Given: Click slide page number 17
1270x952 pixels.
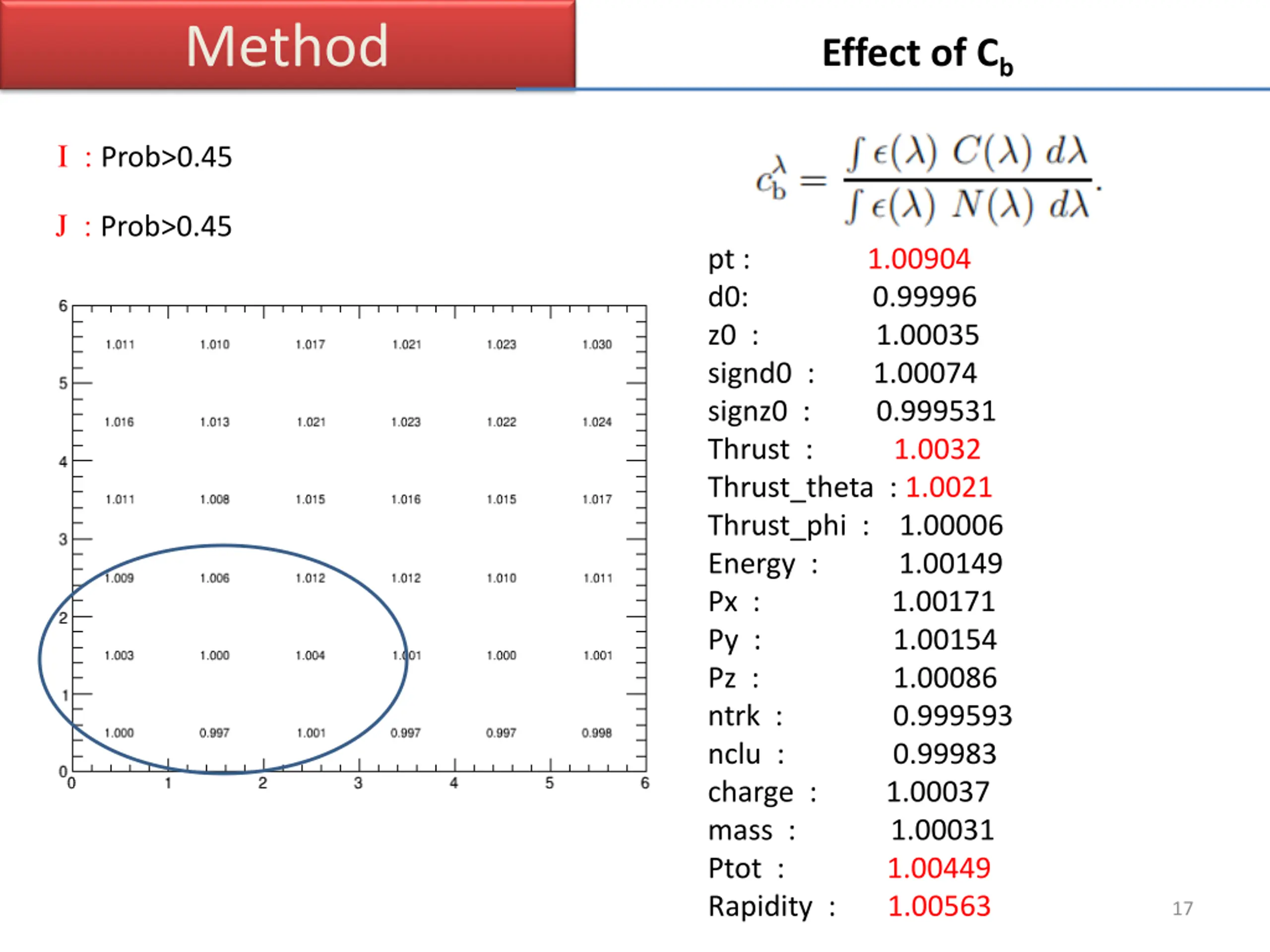Looking at the screenshot, I should coord(1182,908).
